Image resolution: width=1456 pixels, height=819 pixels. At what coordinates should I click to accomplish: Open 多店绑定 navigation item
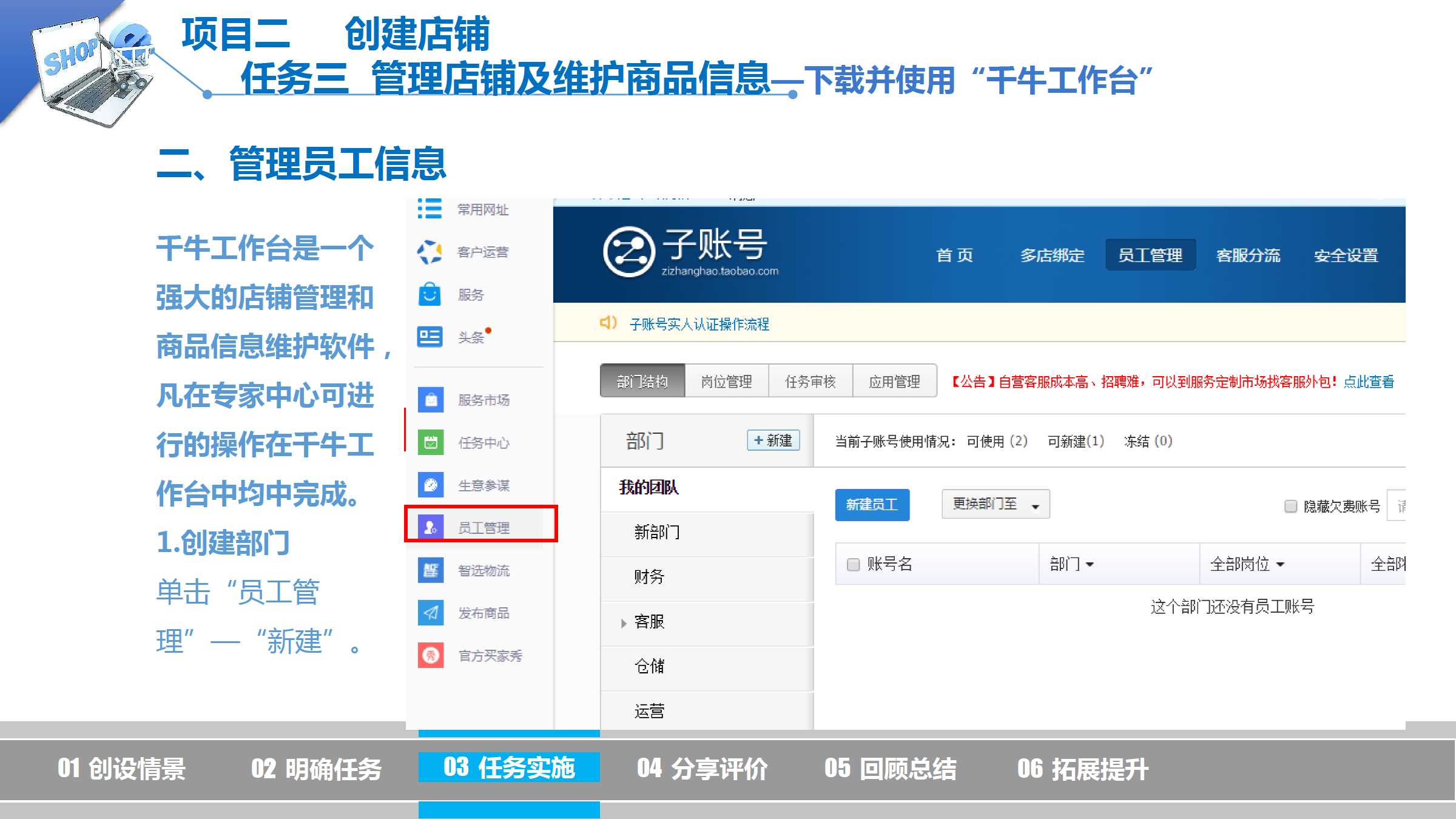1052,255
